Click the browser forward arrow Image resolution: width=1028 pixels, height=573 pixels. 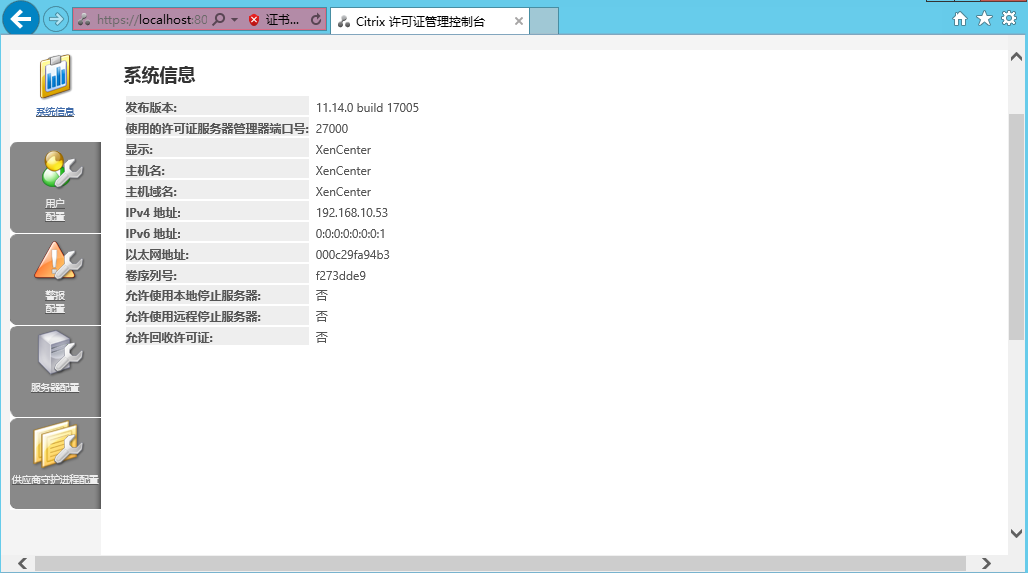pyautogui.click(x=56, y=20)
